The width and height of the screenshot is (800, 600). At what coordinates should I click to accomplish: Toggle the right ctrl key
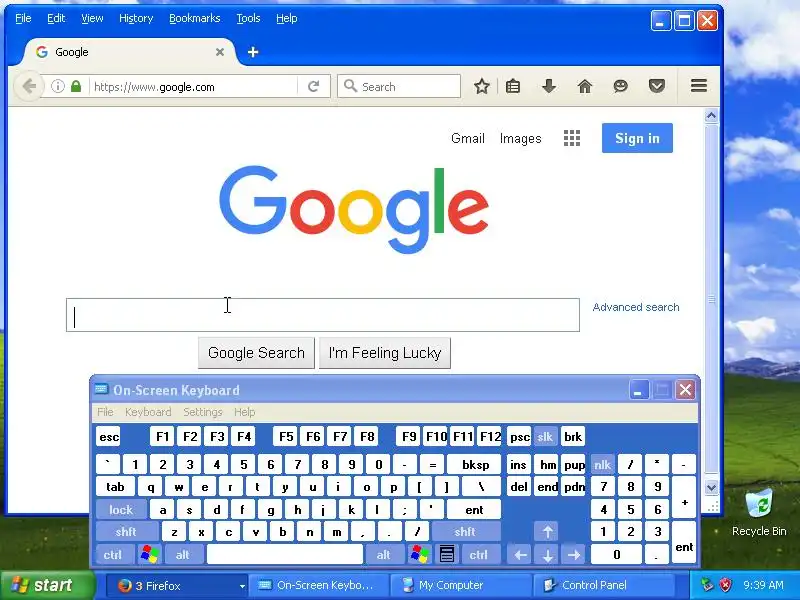479,554
